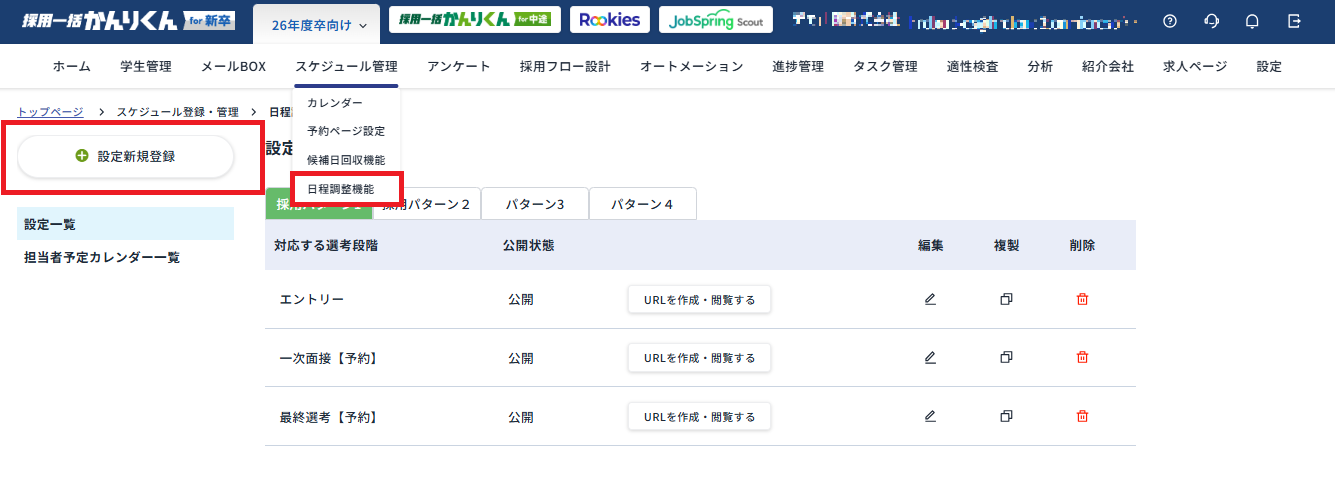1335x485 pixels.
Task: Switch to the パターン４ tab
Action: [x=642, y=204]
